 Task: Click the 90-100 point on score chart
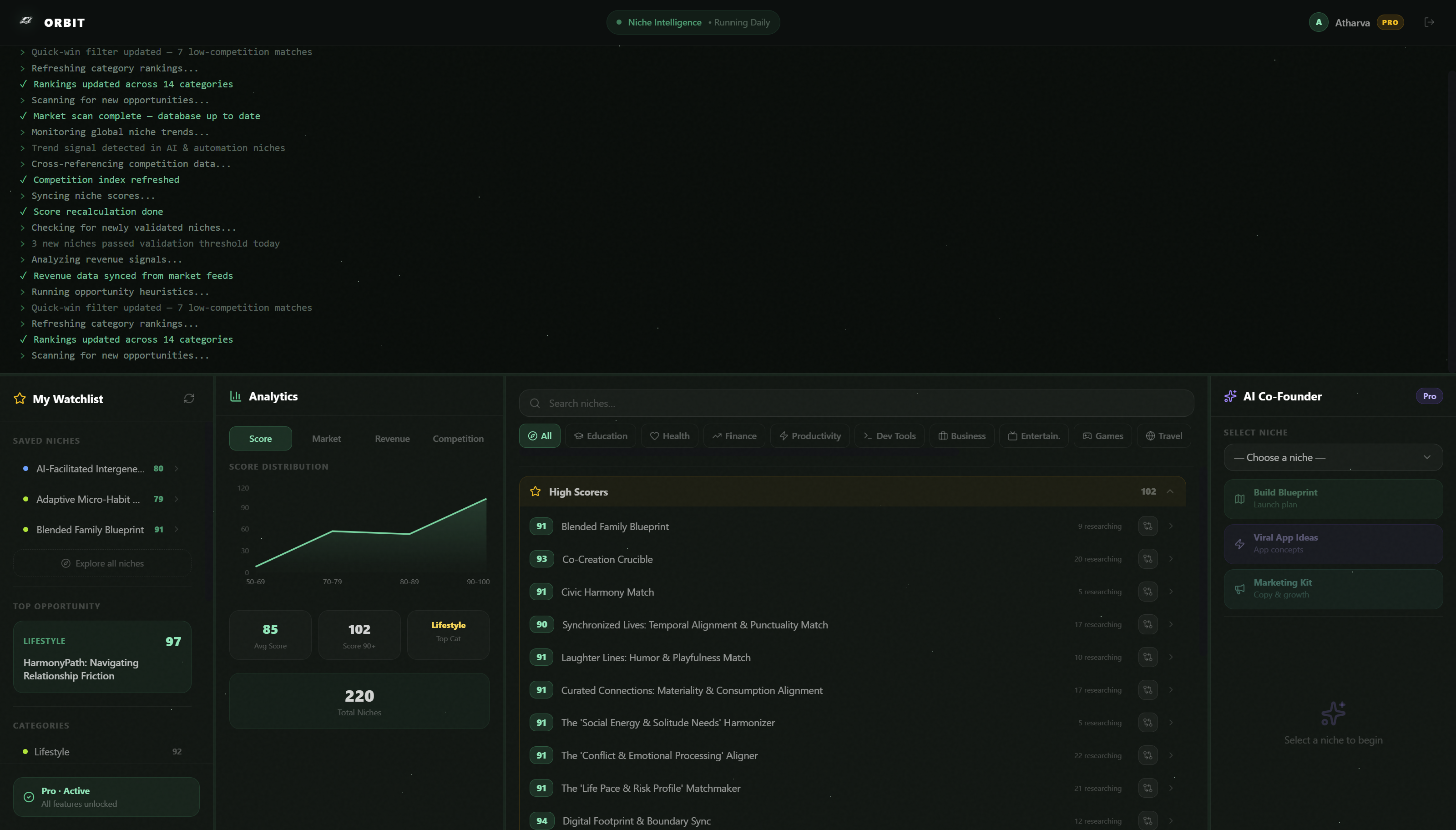(486, 499)
